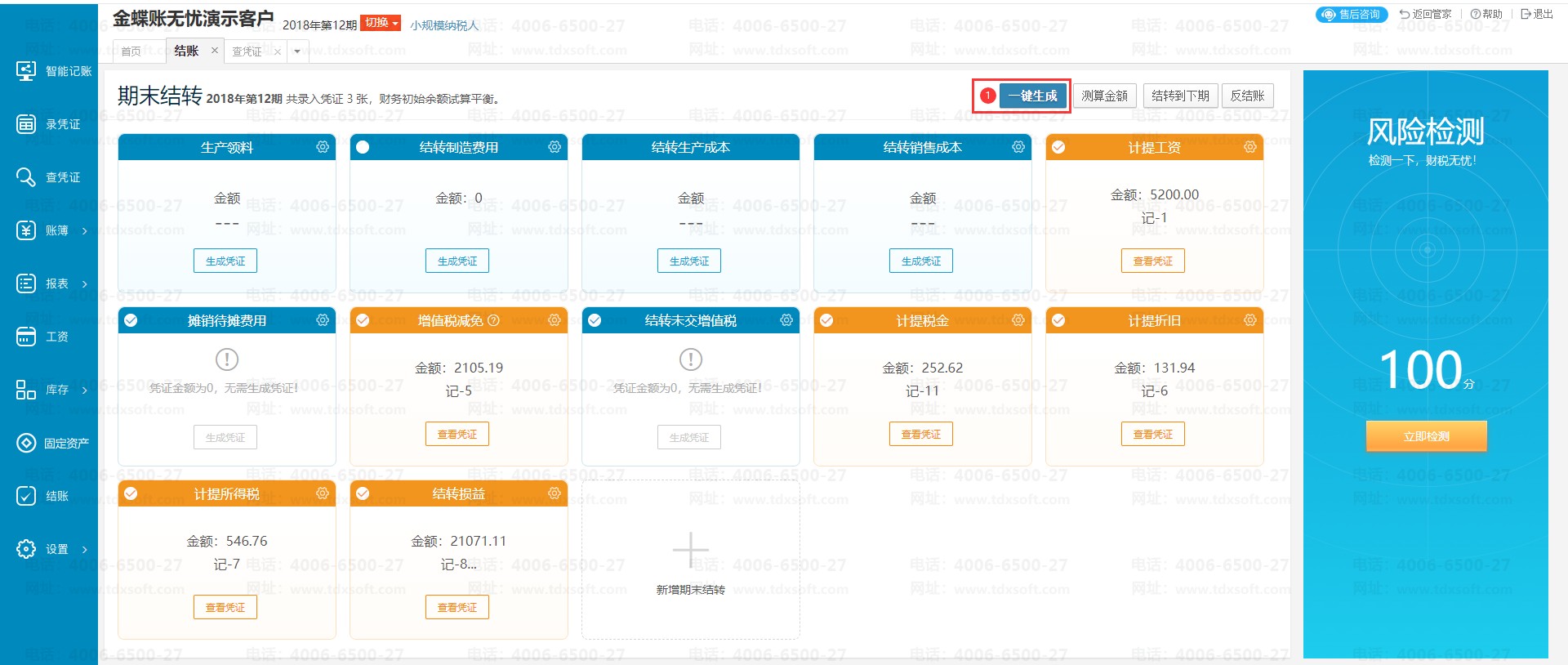Open the 切换 period dropdown
This screenshot has width=1568, height=665.
pyautogui.click(x=381, y=23)
